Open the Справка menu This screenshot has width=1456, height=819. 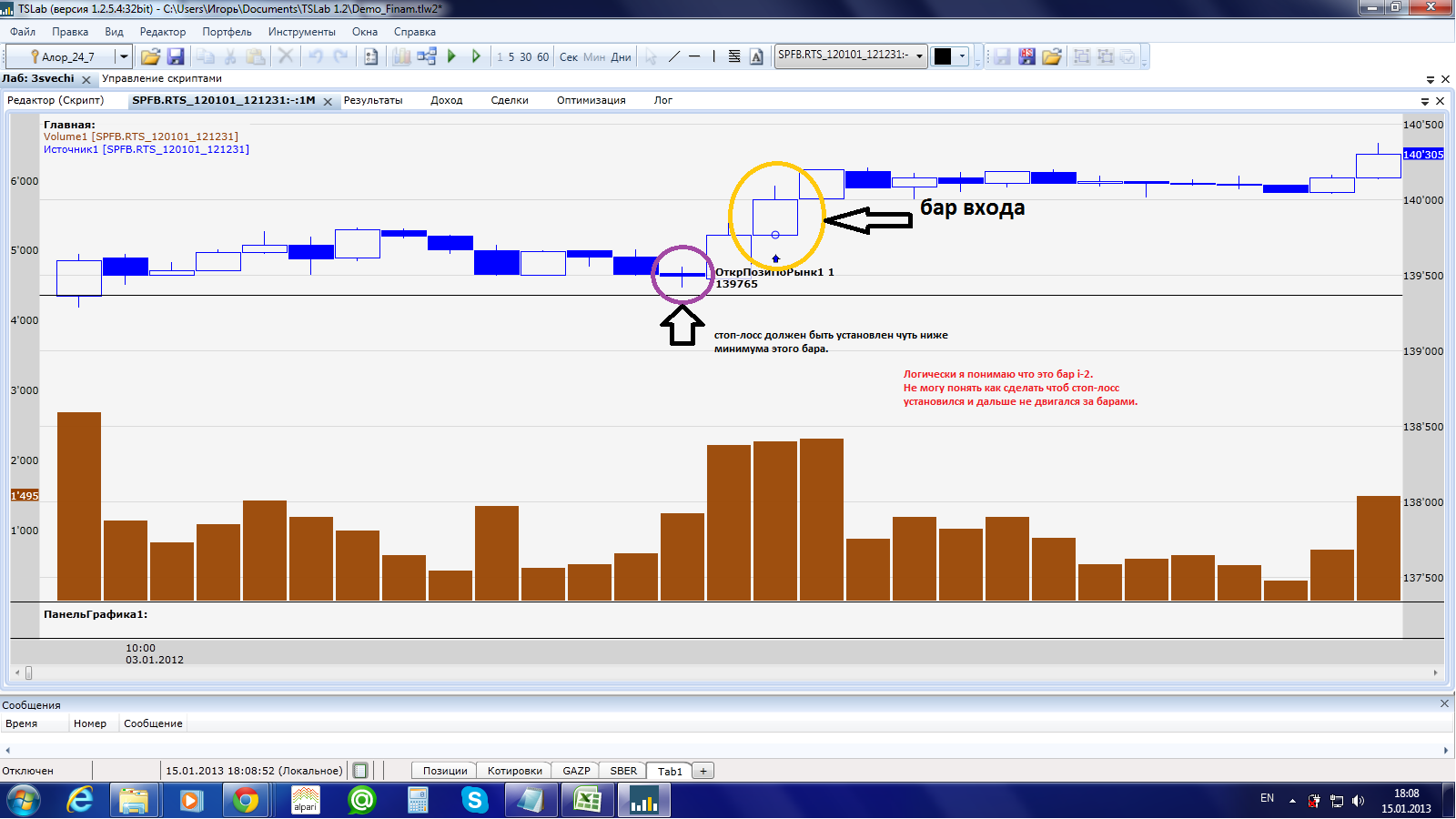[415, 32]
